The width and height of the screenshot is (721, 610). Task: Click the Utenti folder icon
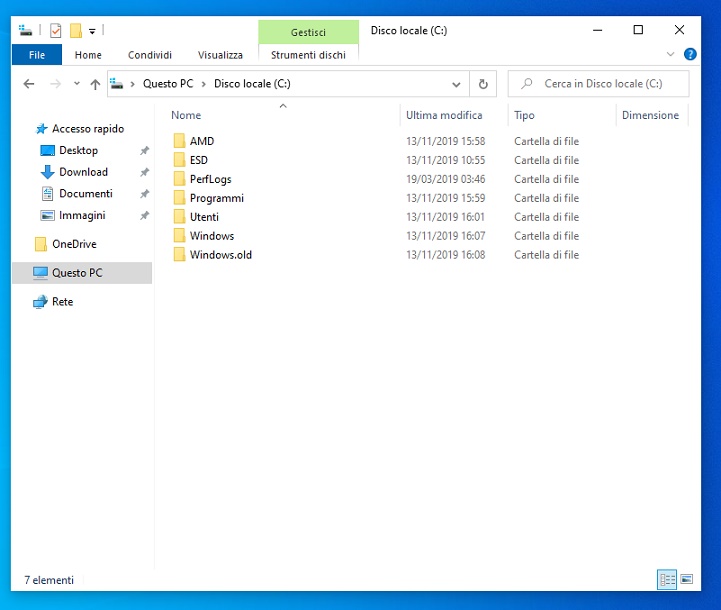[179, 217]
